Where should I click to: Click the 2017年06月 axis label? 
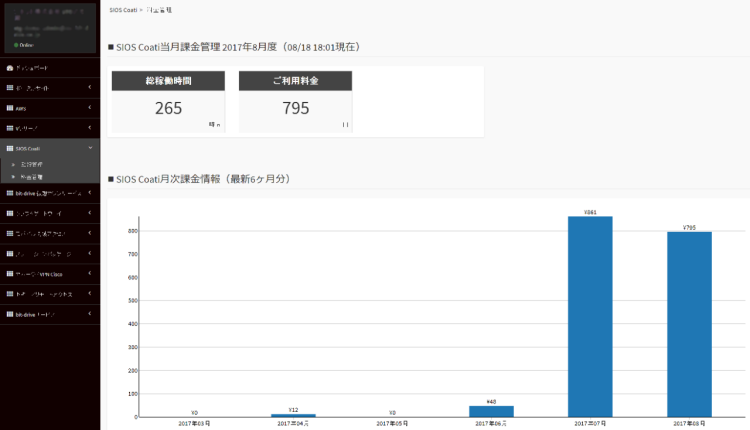click(491, 424)
